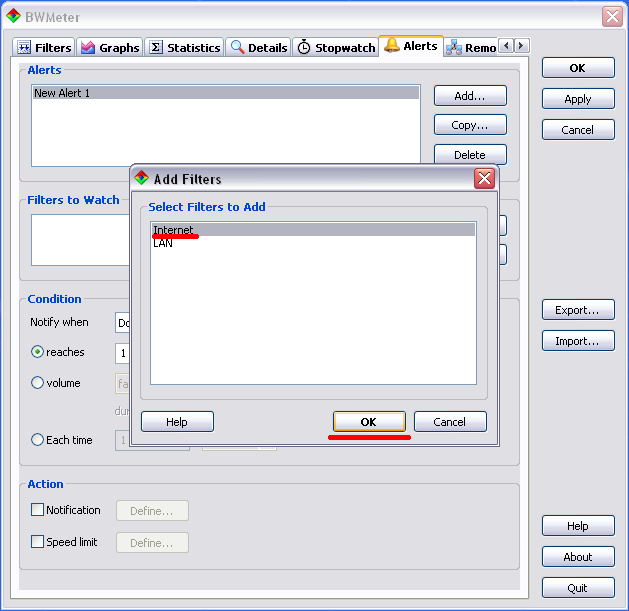Screen dimensions: 629x611
Task: Select the LAN filter entry
Action: 163,243
